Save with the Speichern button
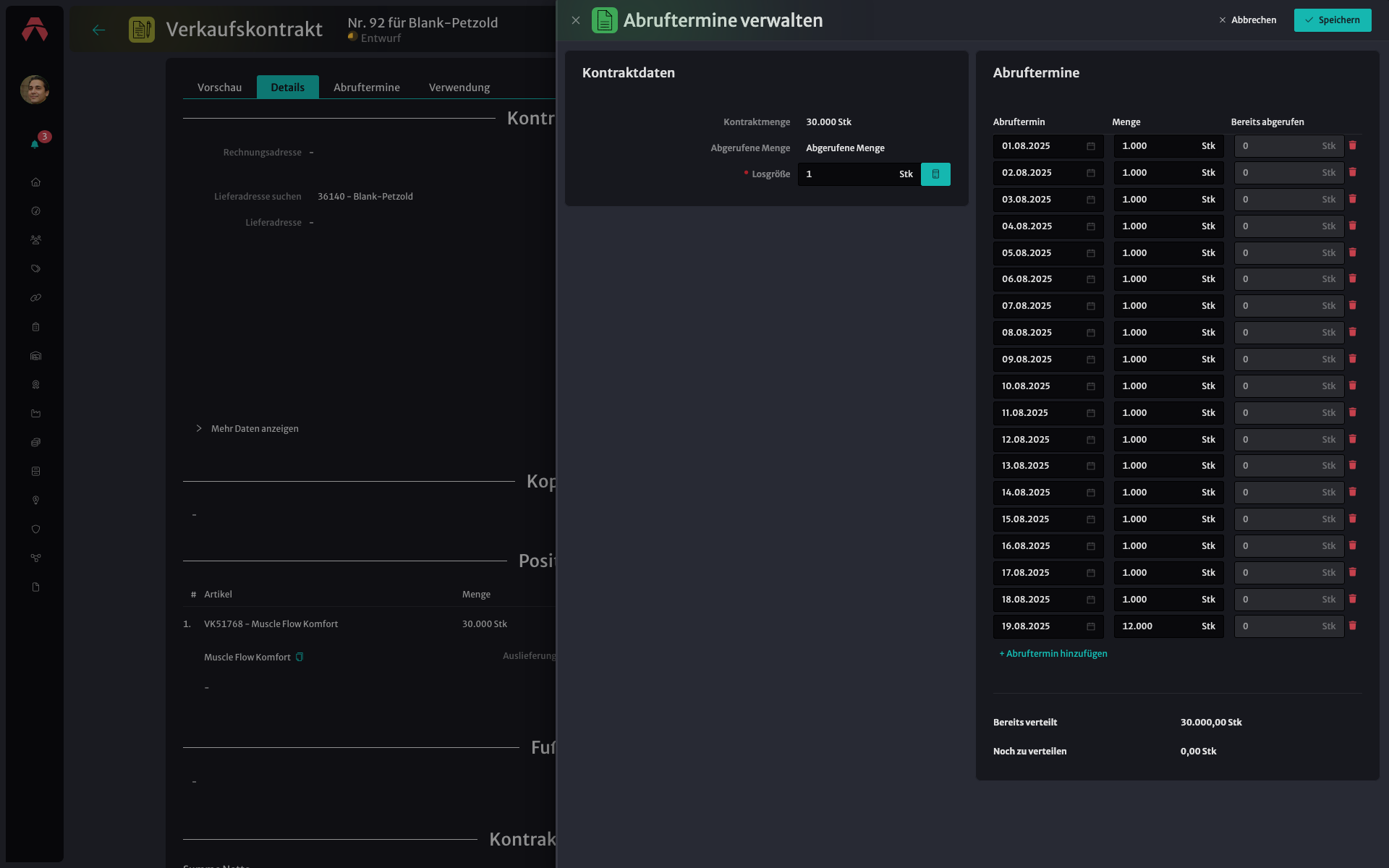The image size is (1389, 868). [1333, 20]
